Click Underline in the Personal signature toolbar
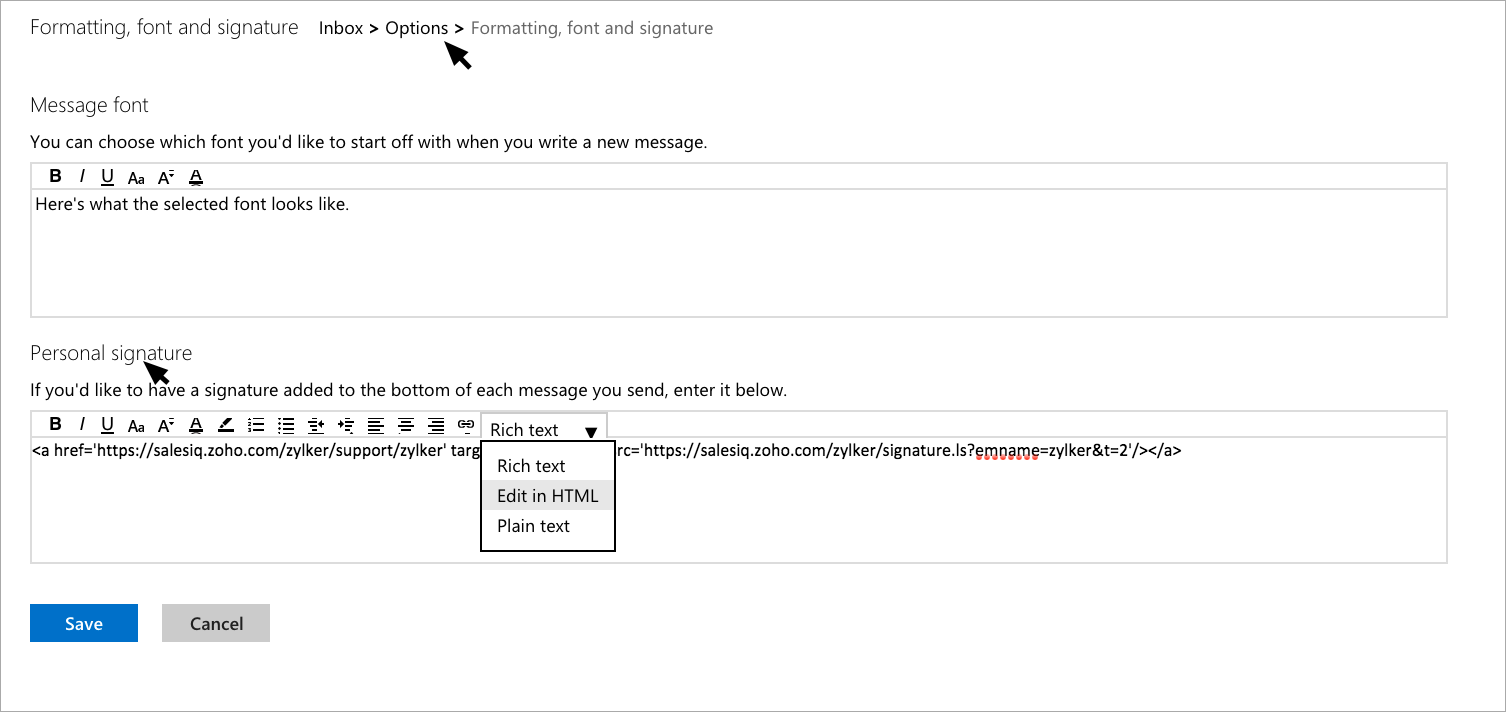 pos(108,424)
